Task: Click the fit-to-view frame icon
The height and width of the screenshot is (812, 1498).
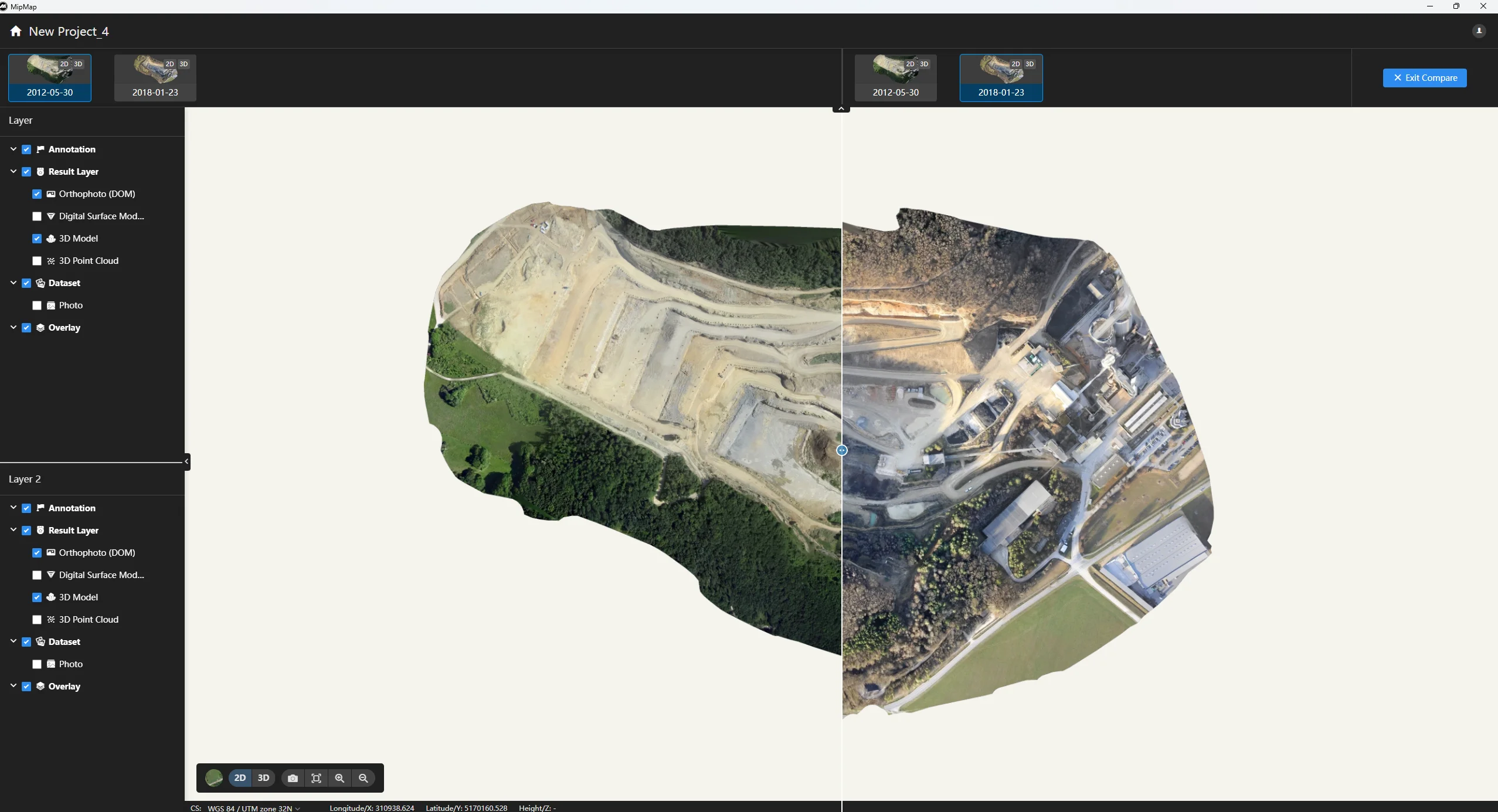Action: 316,778
